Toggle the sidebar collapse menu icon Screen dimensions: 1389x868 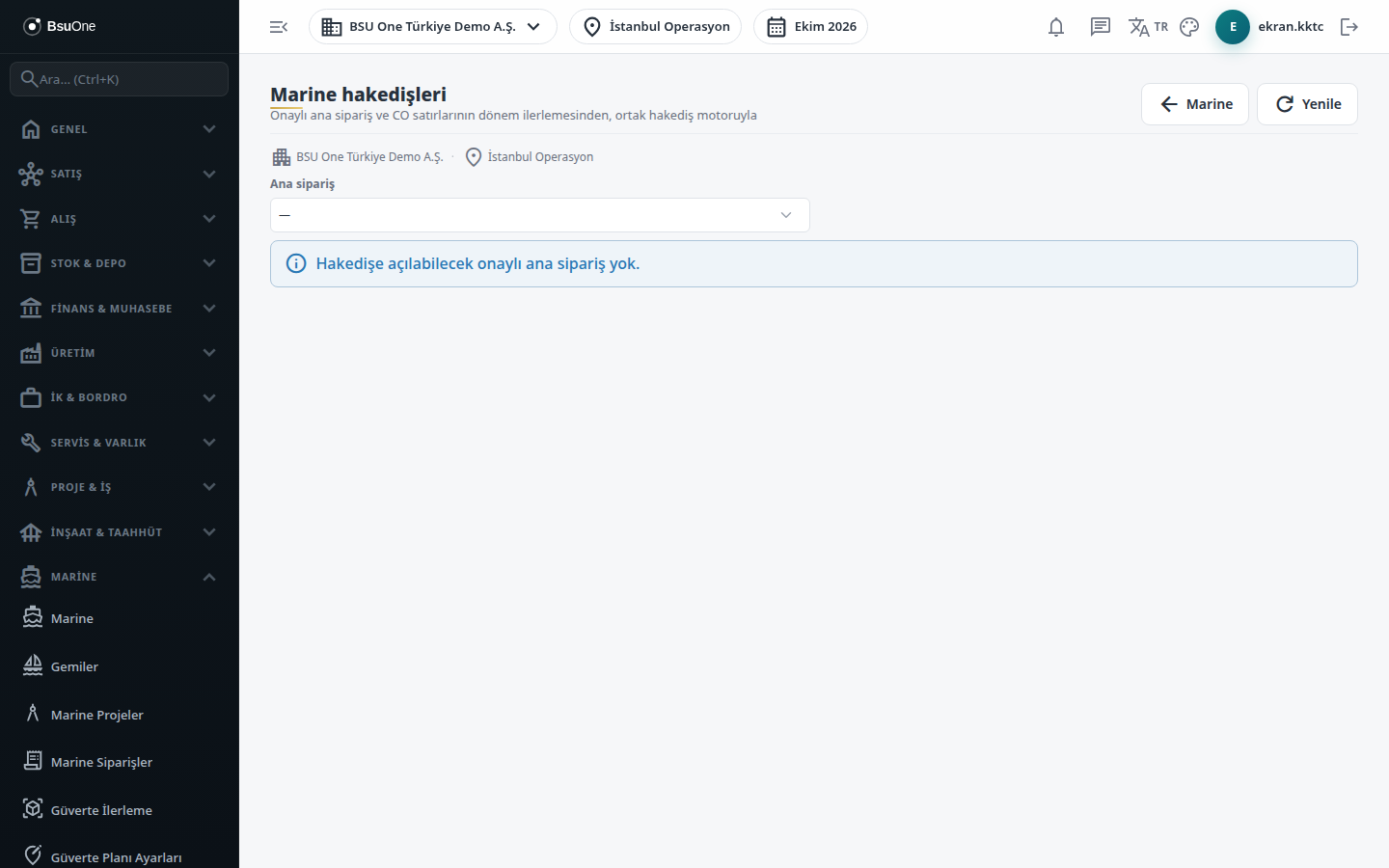pos(279,27)
